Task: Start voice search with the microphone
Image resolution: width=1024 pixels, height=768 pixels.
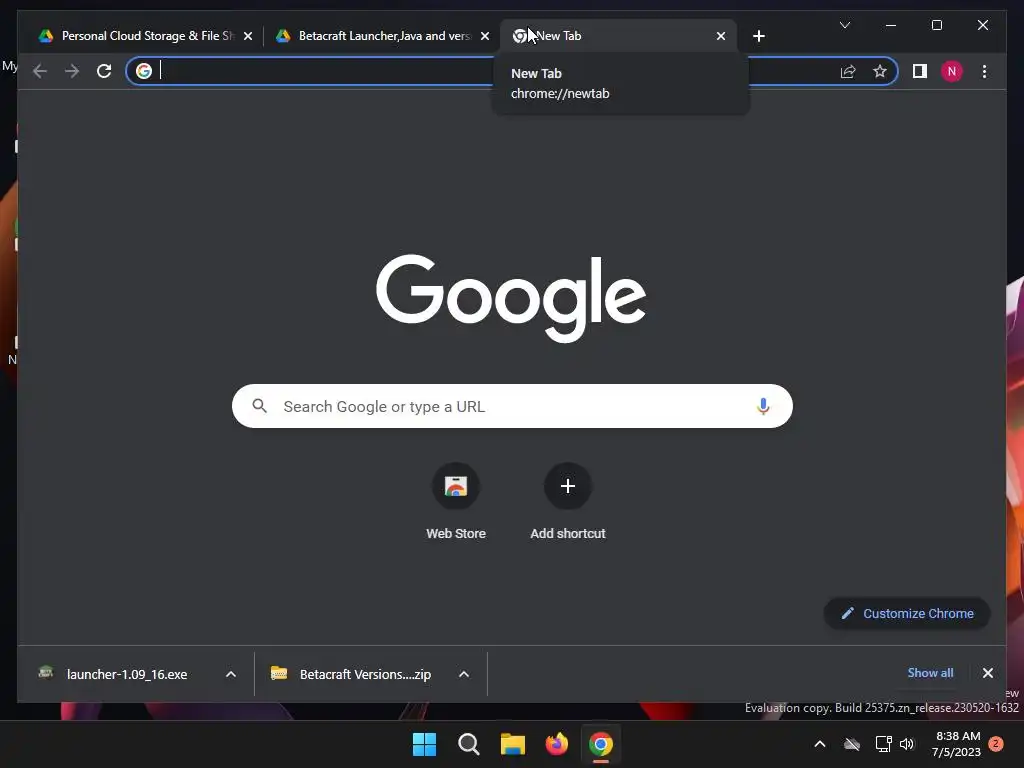Action: click(763, 406)
